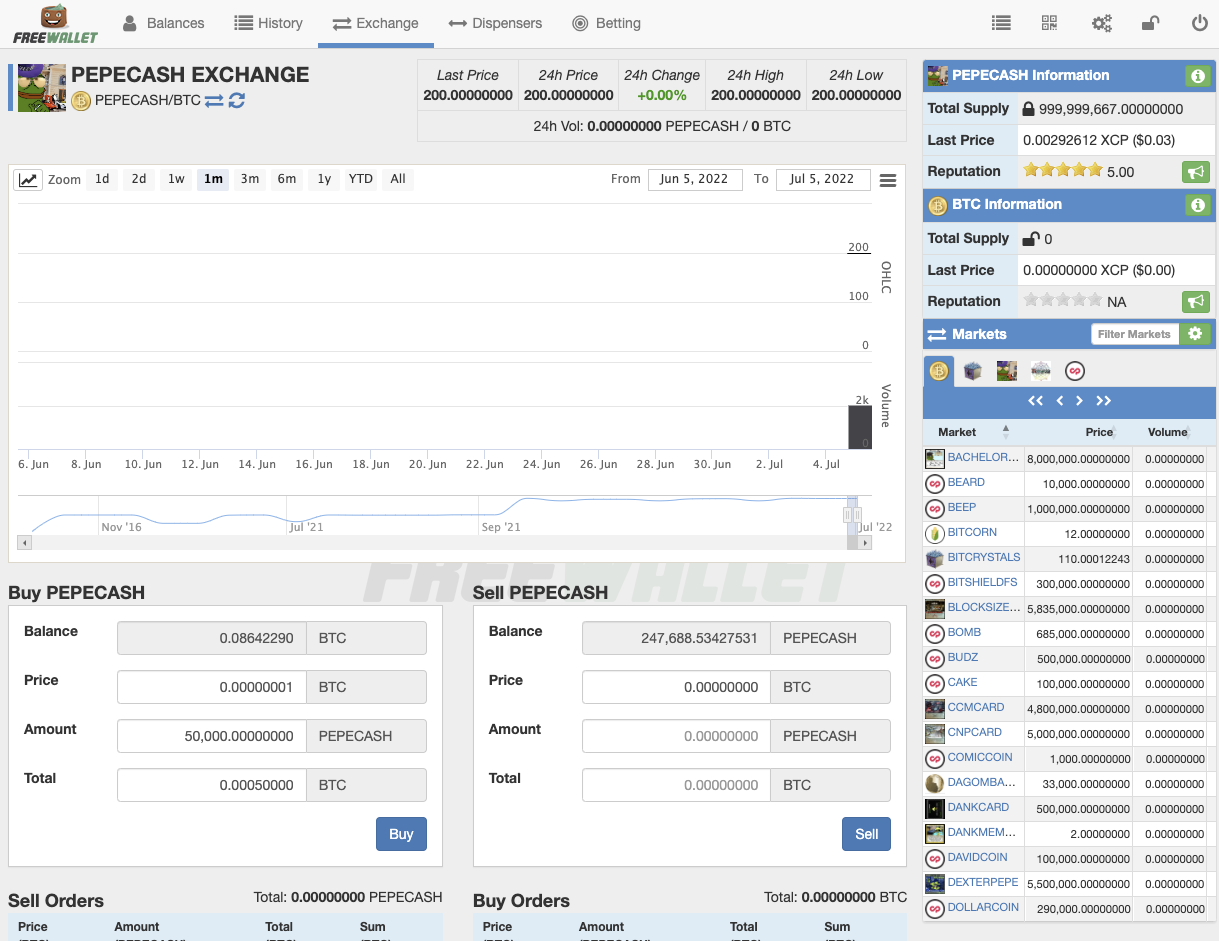The width and height of the screenshot is (1219, 941).
Task: Open the Markets settings gear button
Action: click(1195, 334)
